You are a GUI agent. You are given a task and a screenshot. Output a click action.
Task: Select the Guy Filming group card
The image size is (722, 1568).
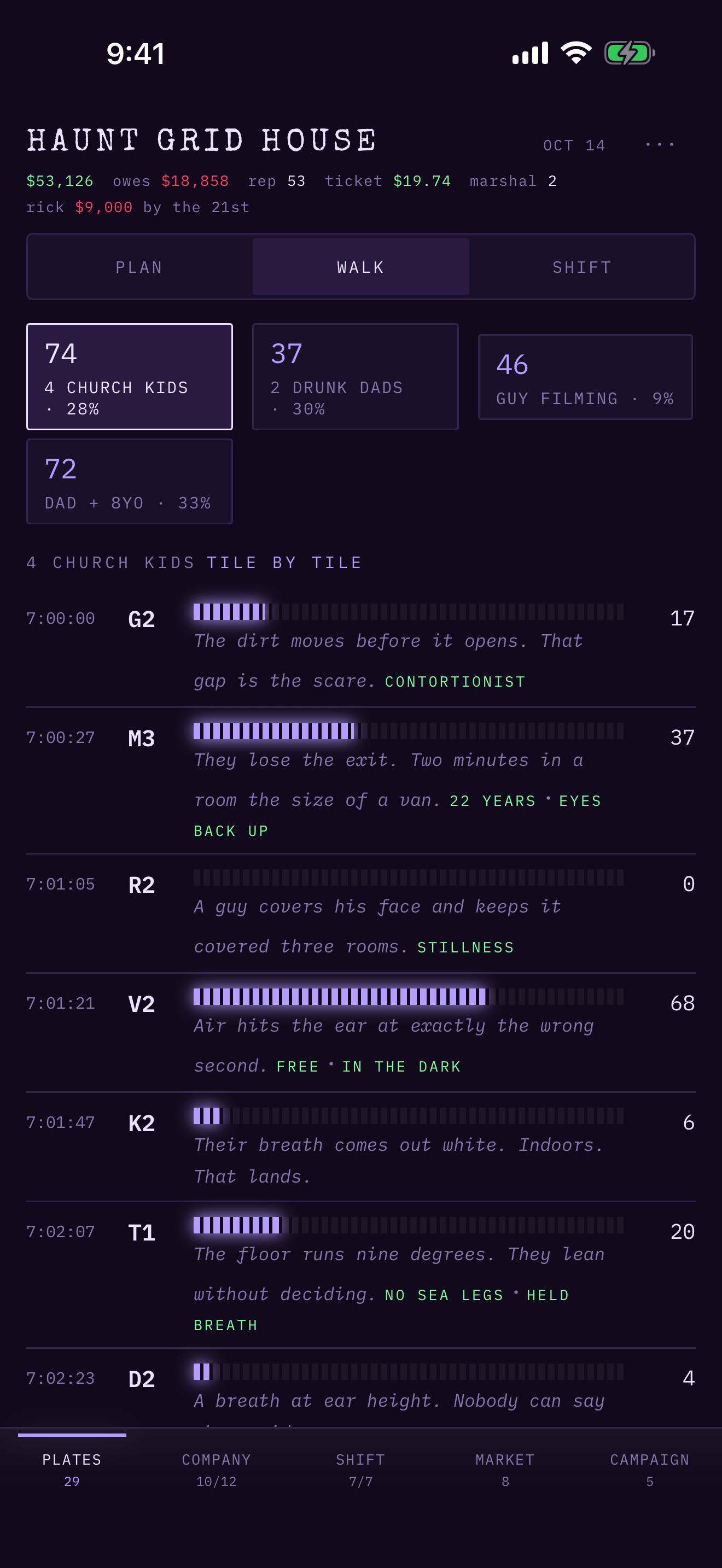click(x=585, y=377)
